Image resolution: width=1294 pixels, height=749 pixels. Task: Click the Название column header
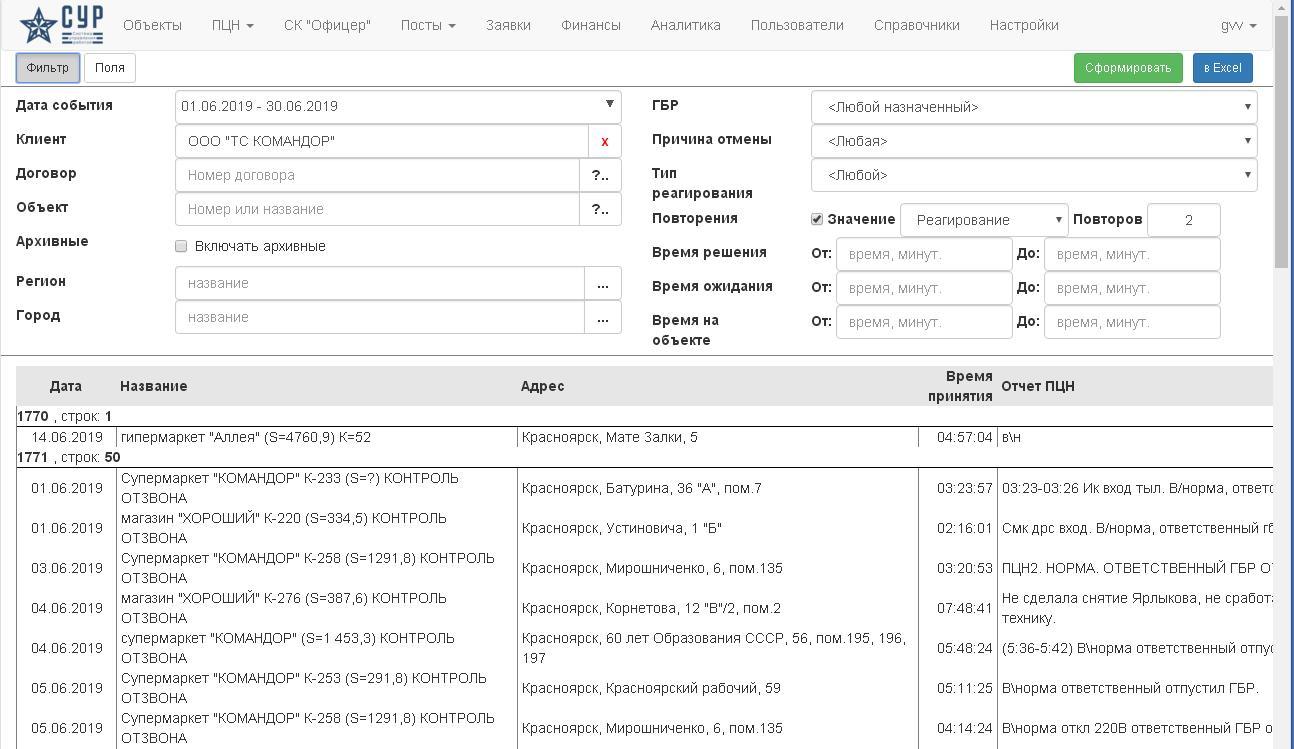pos(153,386)
